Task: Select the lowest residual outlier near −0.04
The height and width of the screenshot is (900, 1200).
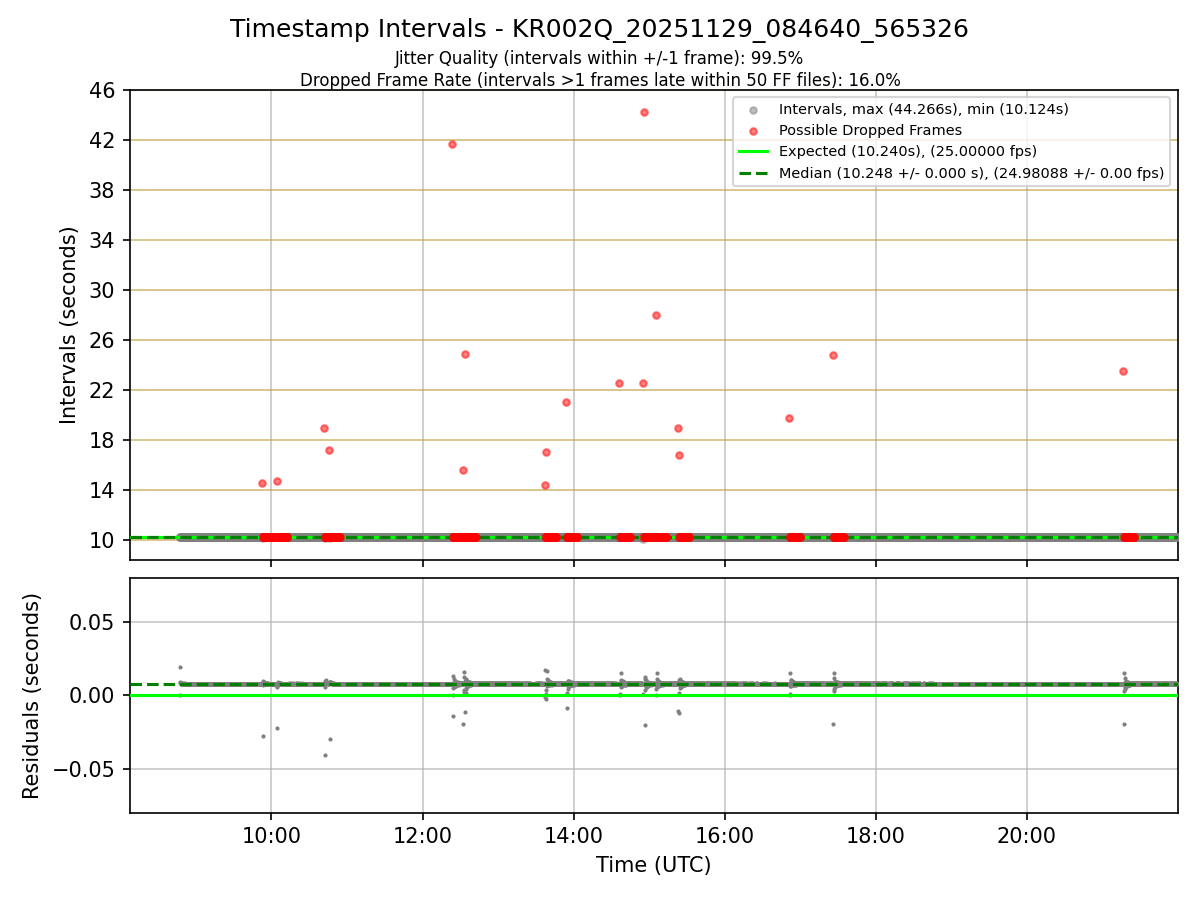Action: pyautogui.click(x=325, y=755)
